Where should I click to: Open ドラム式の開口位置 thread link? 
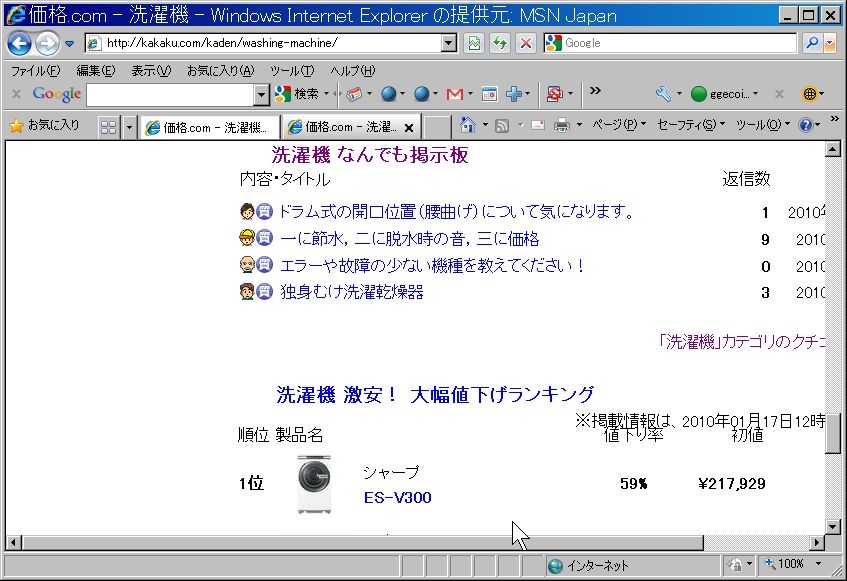457,212
